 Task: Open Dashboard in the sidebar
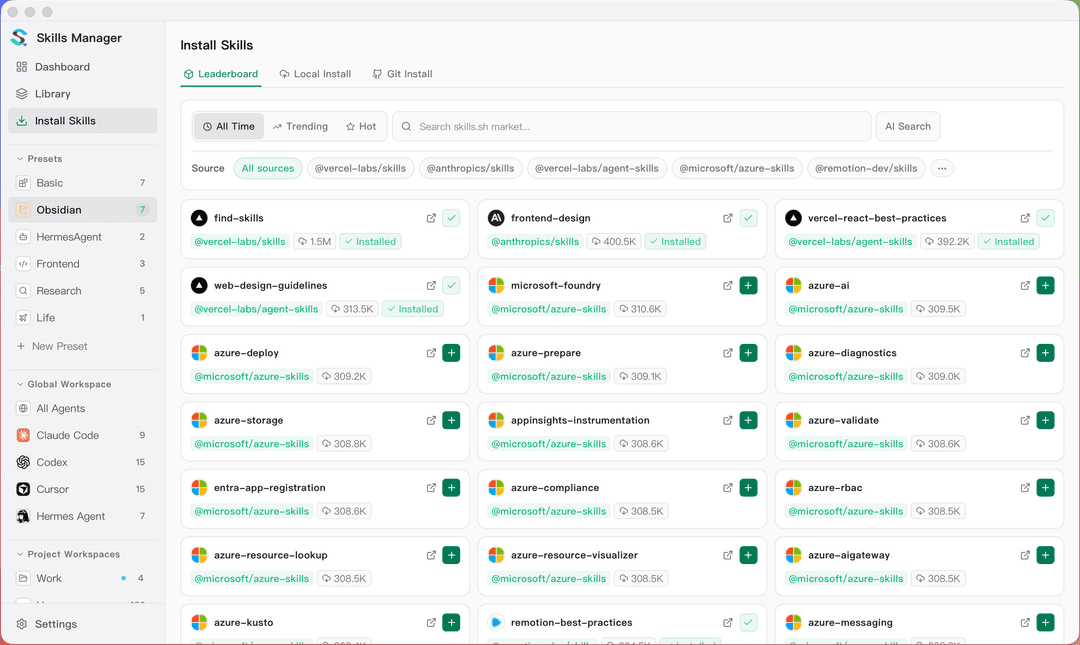pyautogui.click(x=83, y=67)
